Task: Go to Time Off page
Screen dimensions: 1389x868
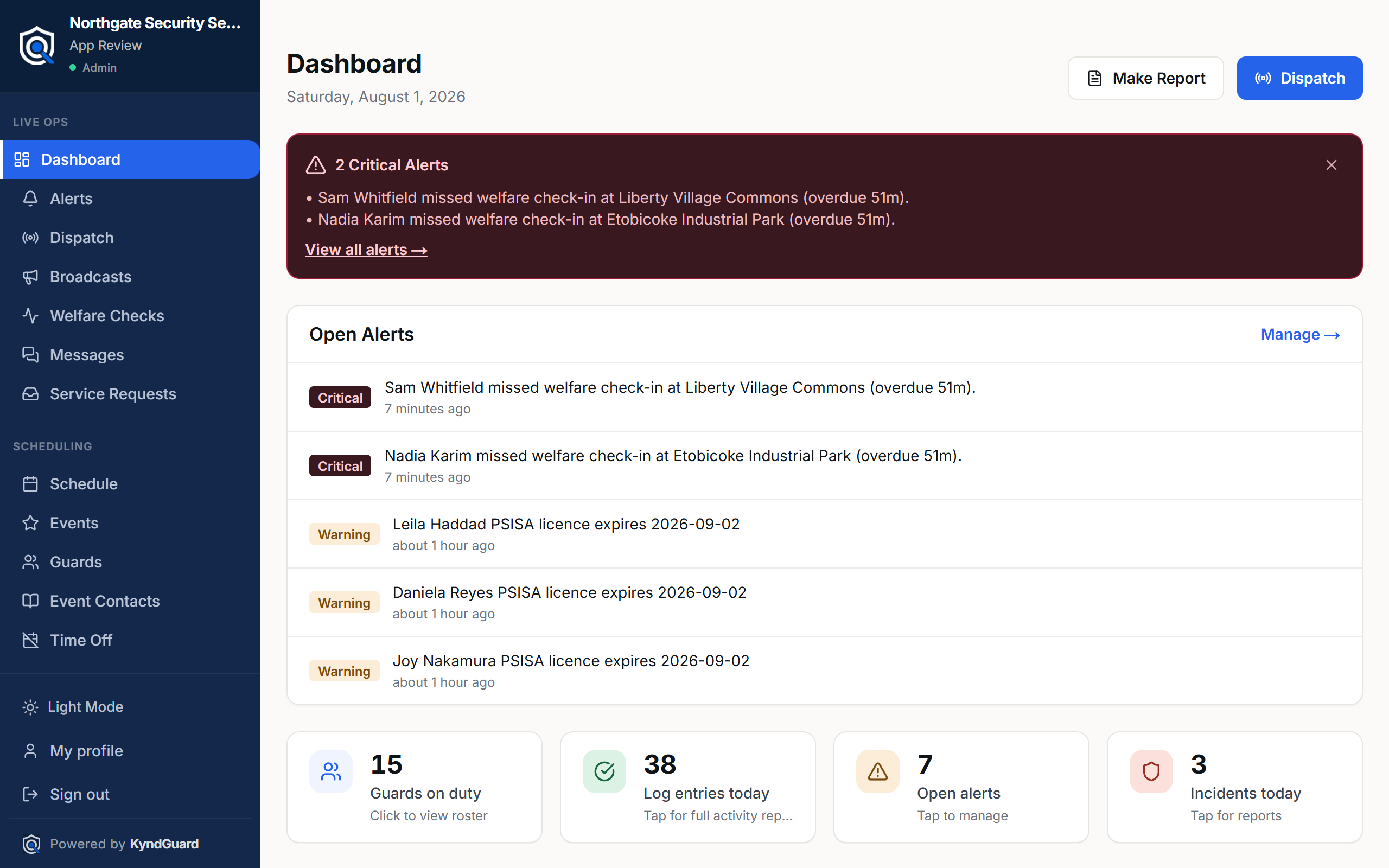Action: point(130,640)
